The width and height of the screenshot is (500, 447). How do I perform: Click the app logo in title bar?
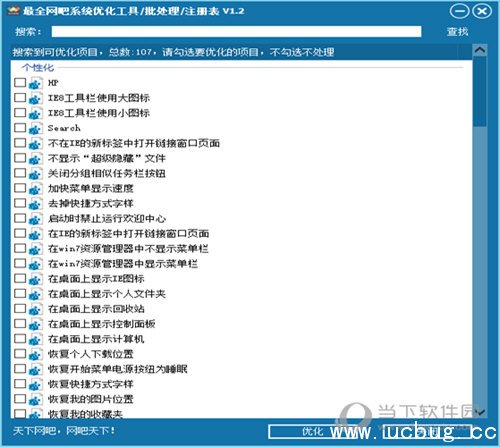pyautogui.click(x=14, y=11)
